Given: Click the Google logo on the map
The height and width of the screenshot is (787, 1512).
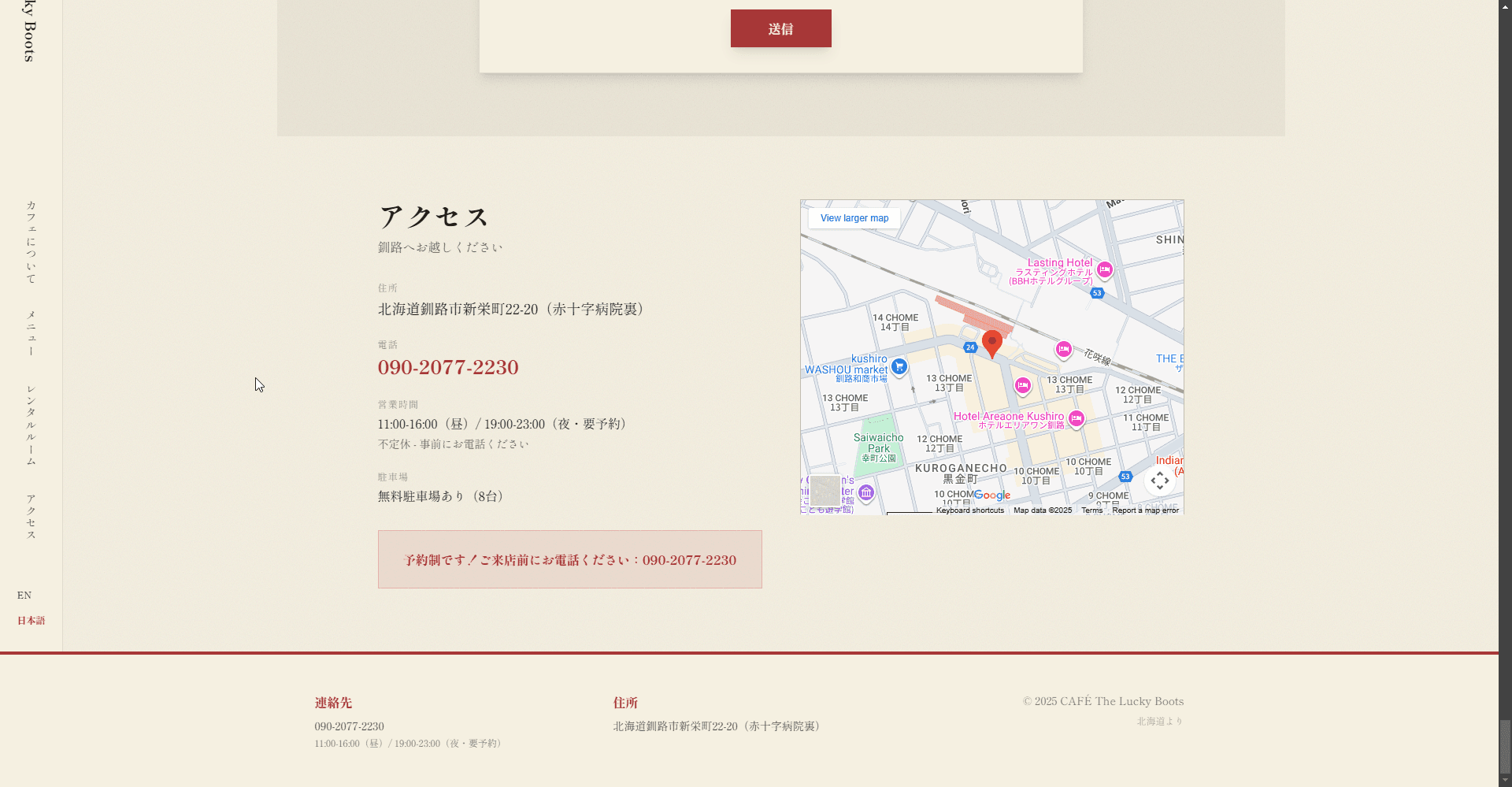Looking at the screenshot, I should pyautogui.click(x=992, y=496).
